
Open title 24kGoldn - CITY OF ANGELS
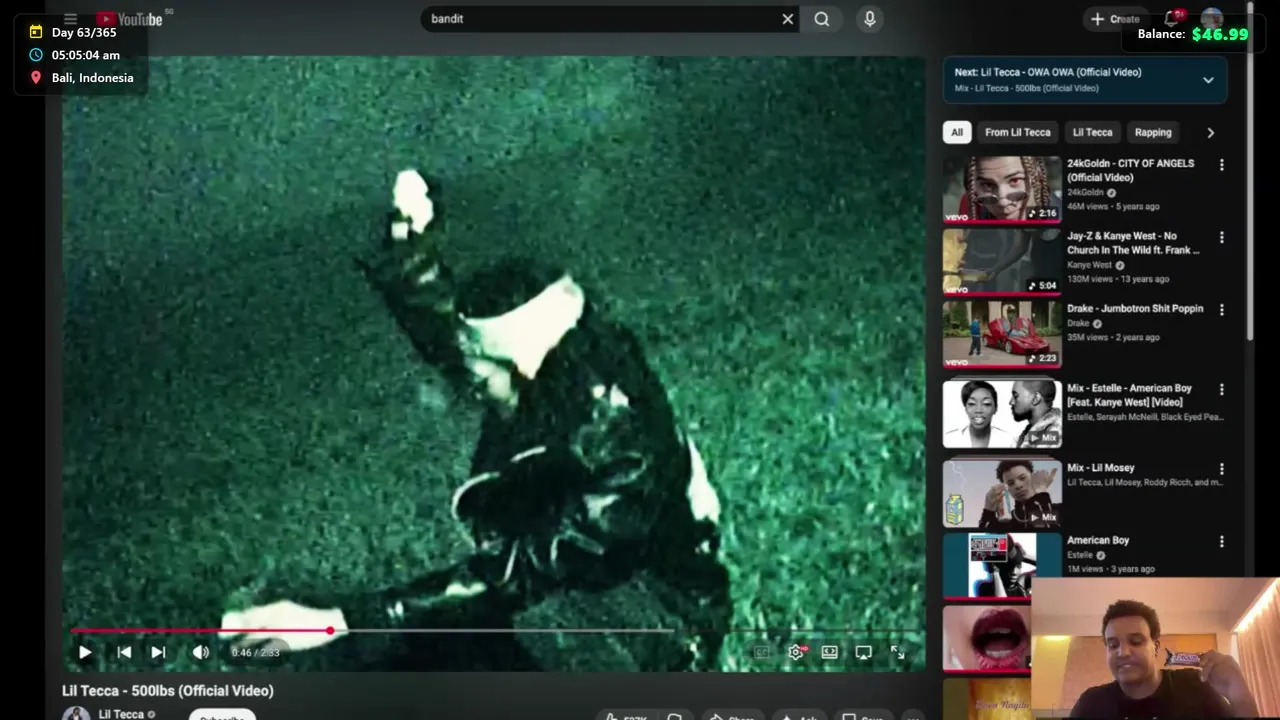click(x=1130, y=170)
